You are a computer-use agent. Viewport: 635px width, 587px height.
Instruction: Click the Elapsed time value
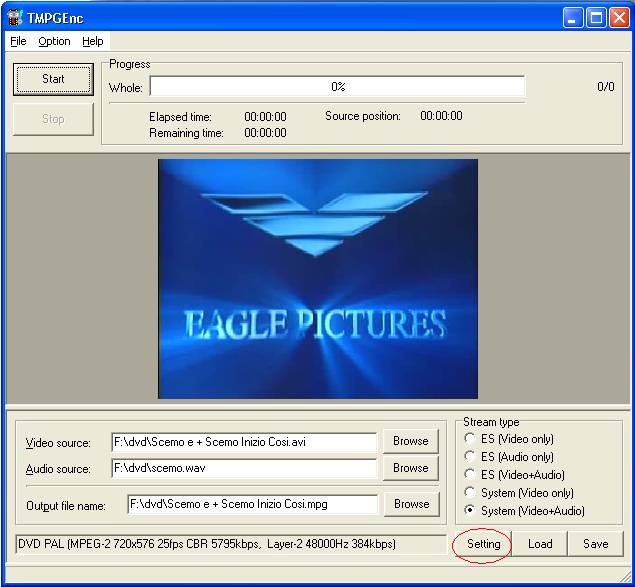coord(265,117)
